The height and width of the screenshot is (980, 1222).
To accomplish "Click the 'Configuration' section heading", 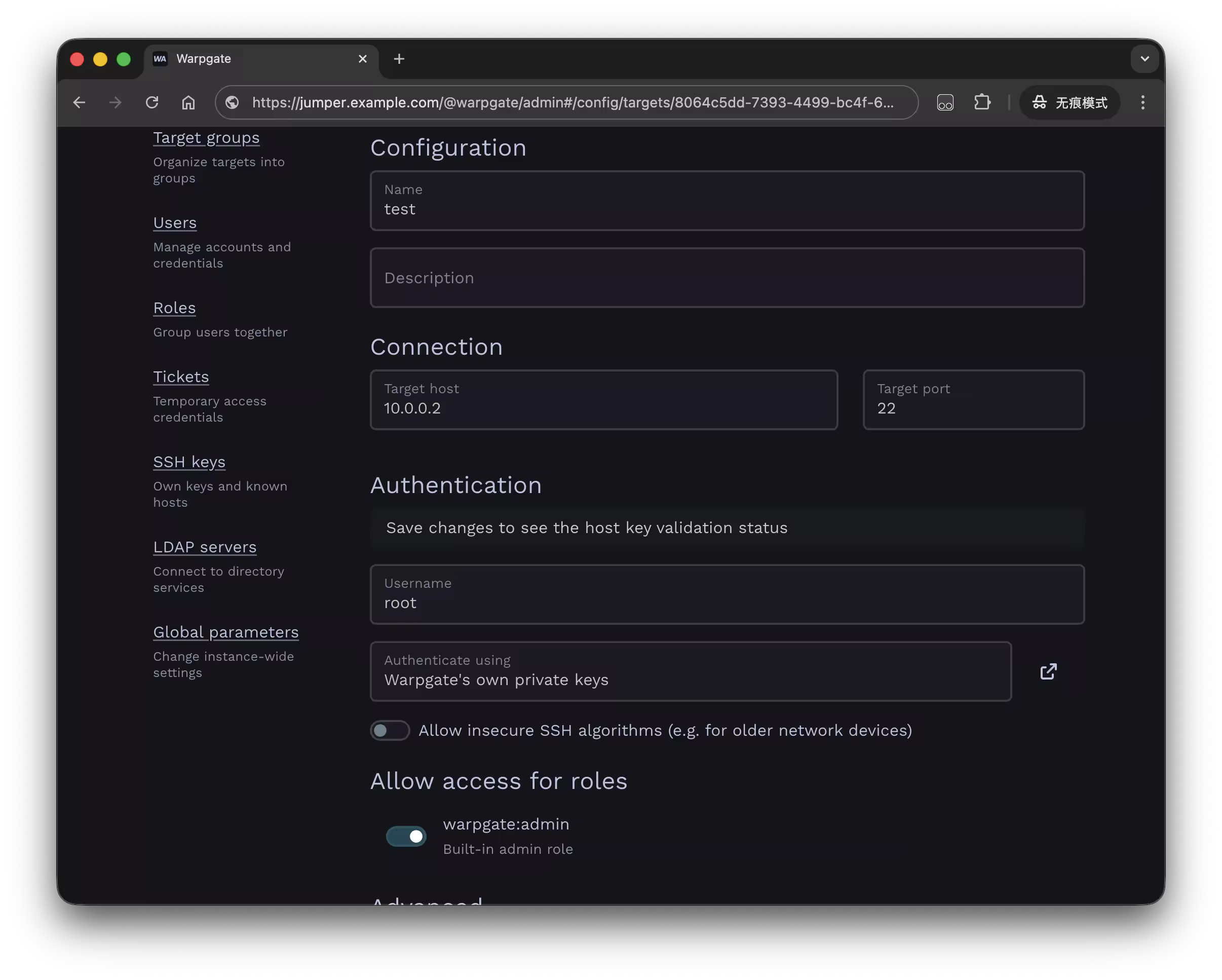I will point(448,148).
